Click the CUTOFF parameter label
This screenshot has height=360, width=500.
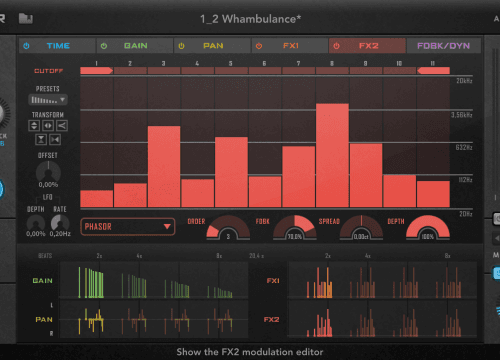pos(49,71)
